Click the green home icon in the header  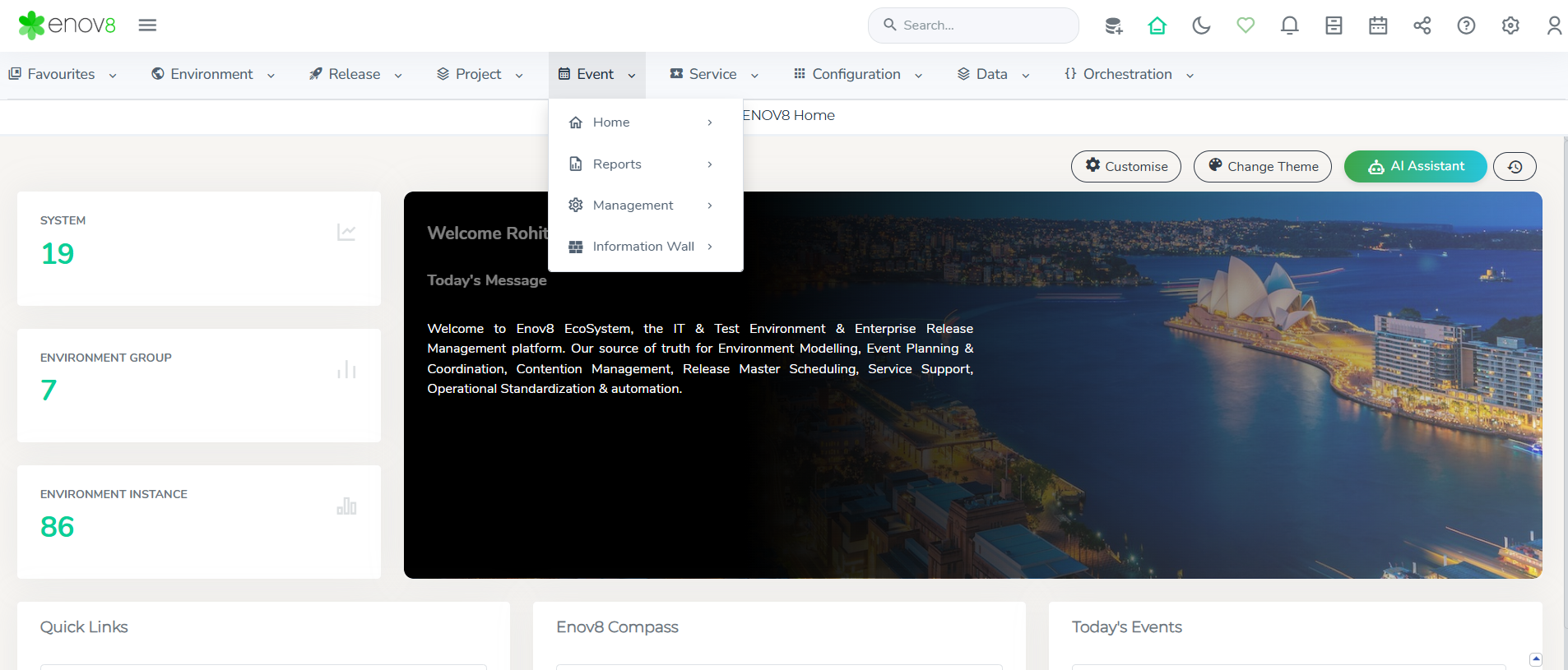coord(1157,25)
